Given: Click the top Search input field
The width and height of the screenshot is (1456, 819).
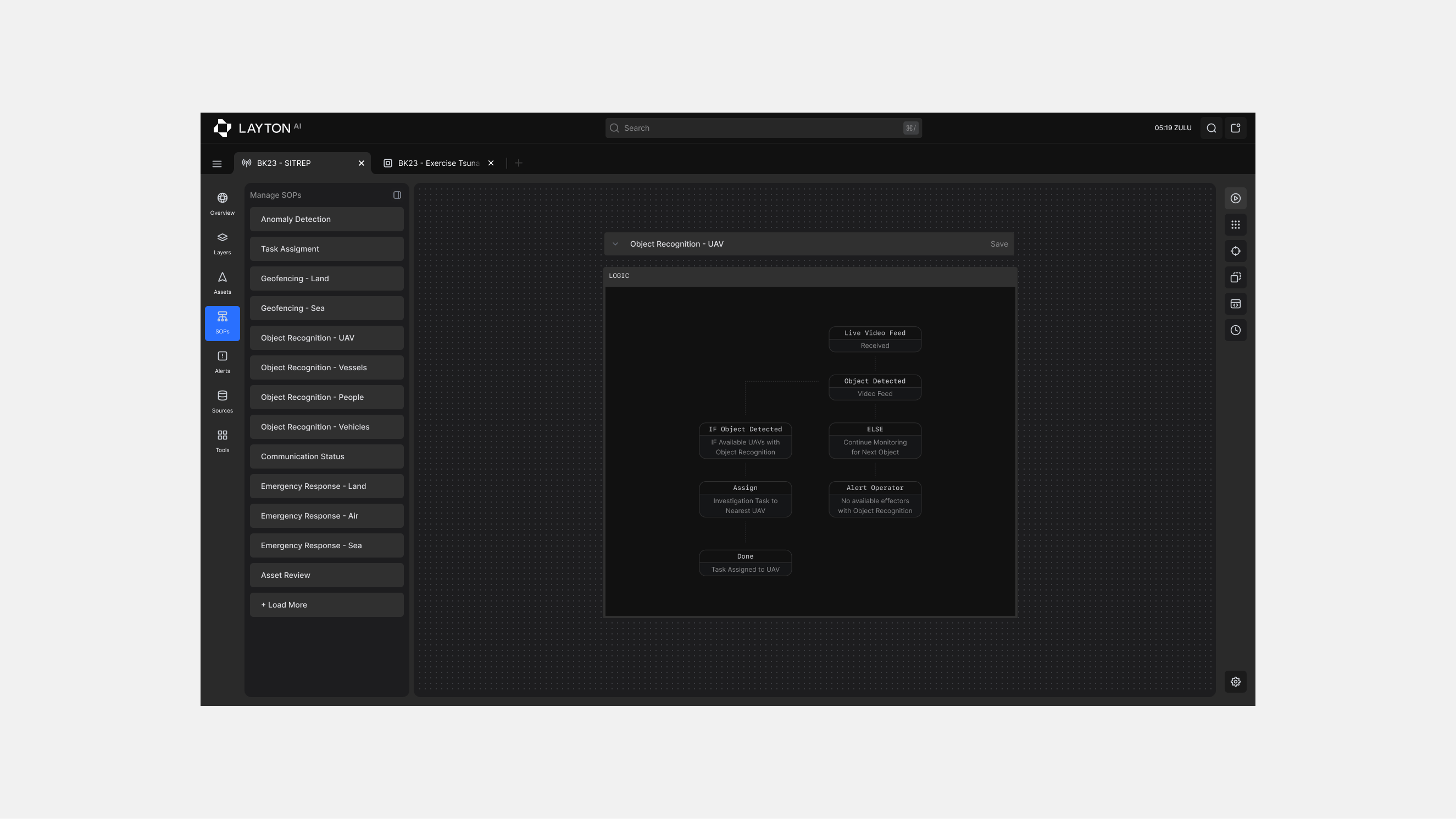Looking at the screenshot, I should [764, 129].
